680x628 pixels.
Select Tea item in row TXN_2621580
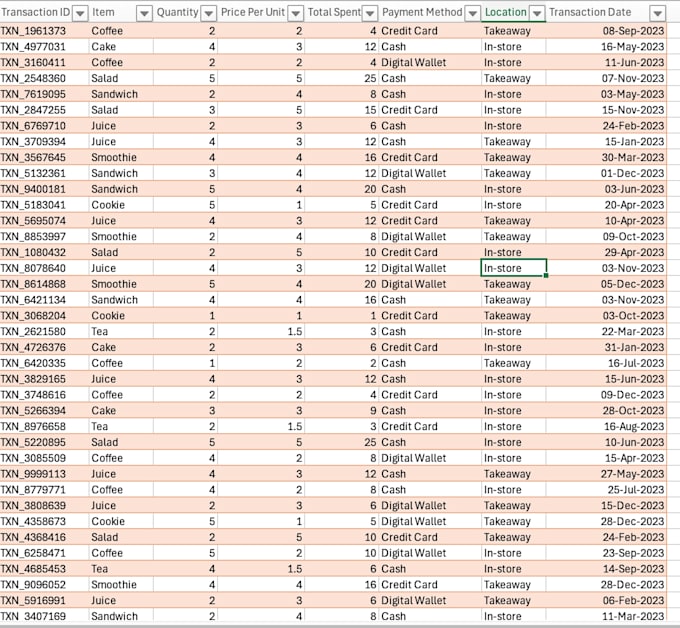coord(121,331)
